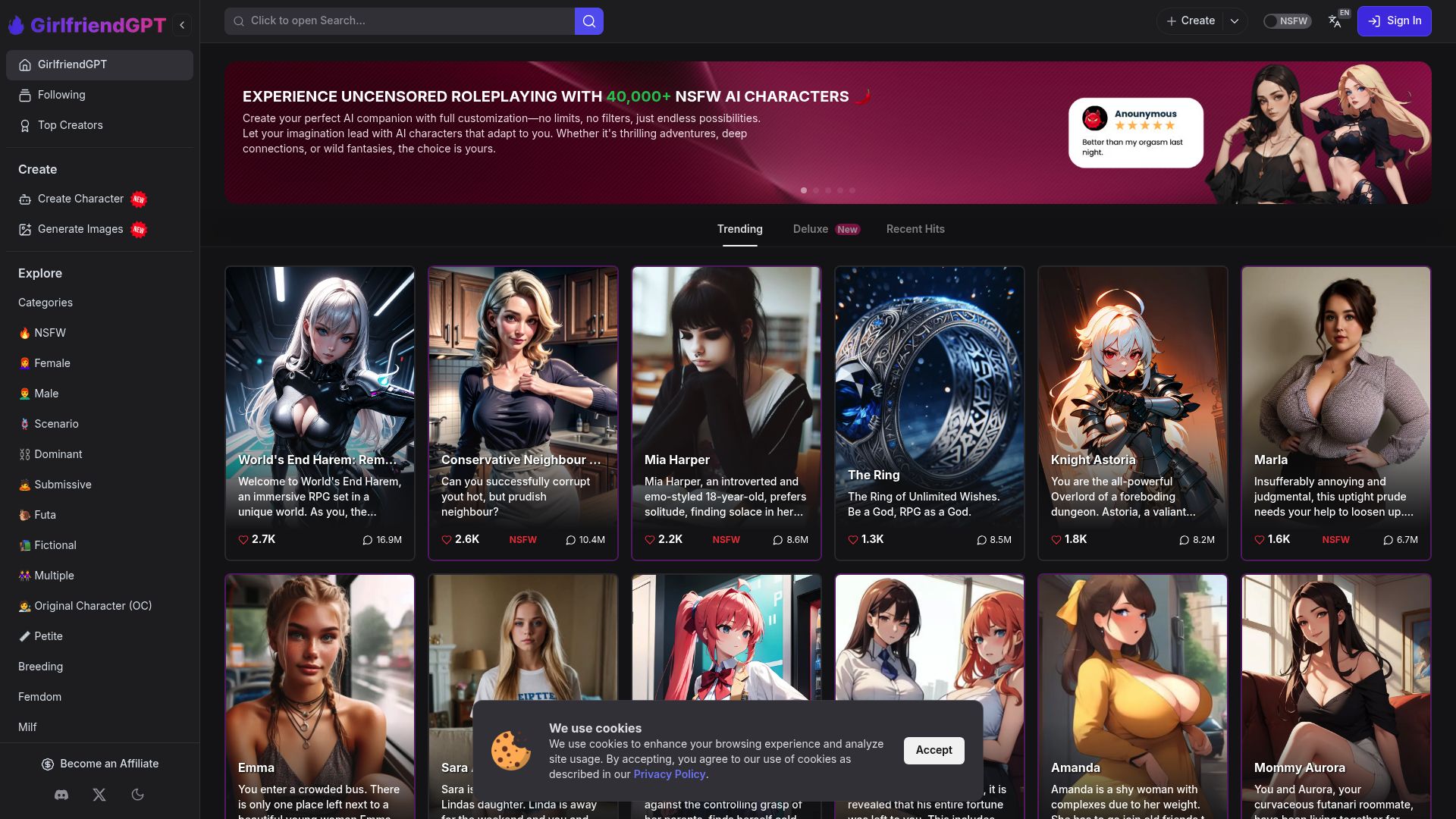The height and width of the screenshot is (819, 1456).
Task: Open the X (Twitter) icon link
Action: click(99, 795)
